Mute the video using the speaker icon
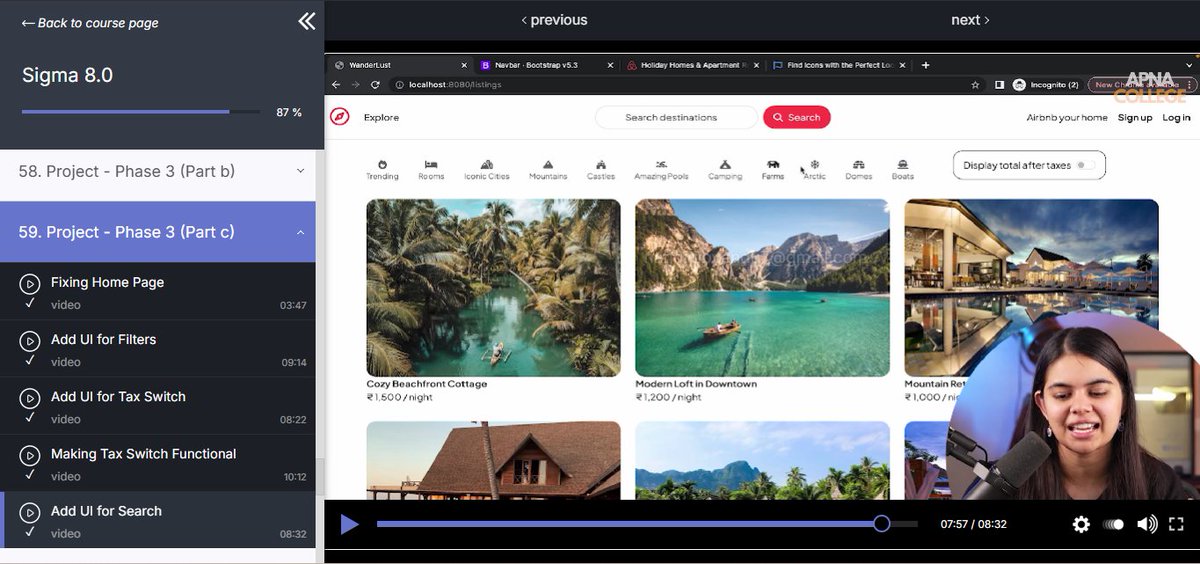1200x564 pixels. (1147, 524)
